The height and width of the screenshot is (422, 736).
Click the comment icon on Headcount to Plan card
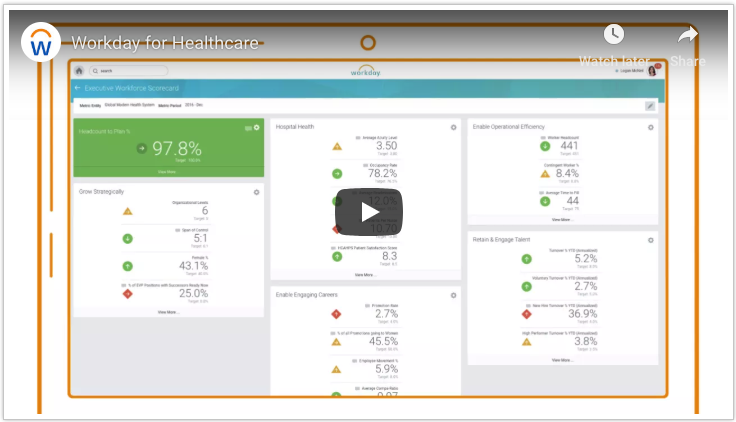pyautogui.click(x=248, y=128)
